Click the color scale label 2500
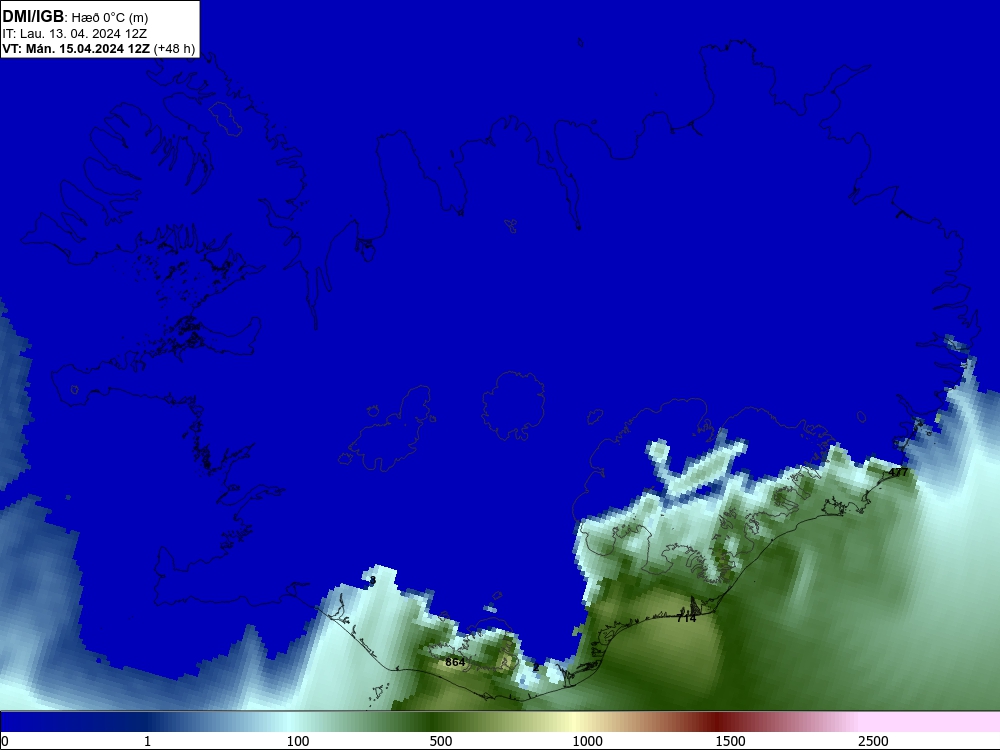 point(873,741)
